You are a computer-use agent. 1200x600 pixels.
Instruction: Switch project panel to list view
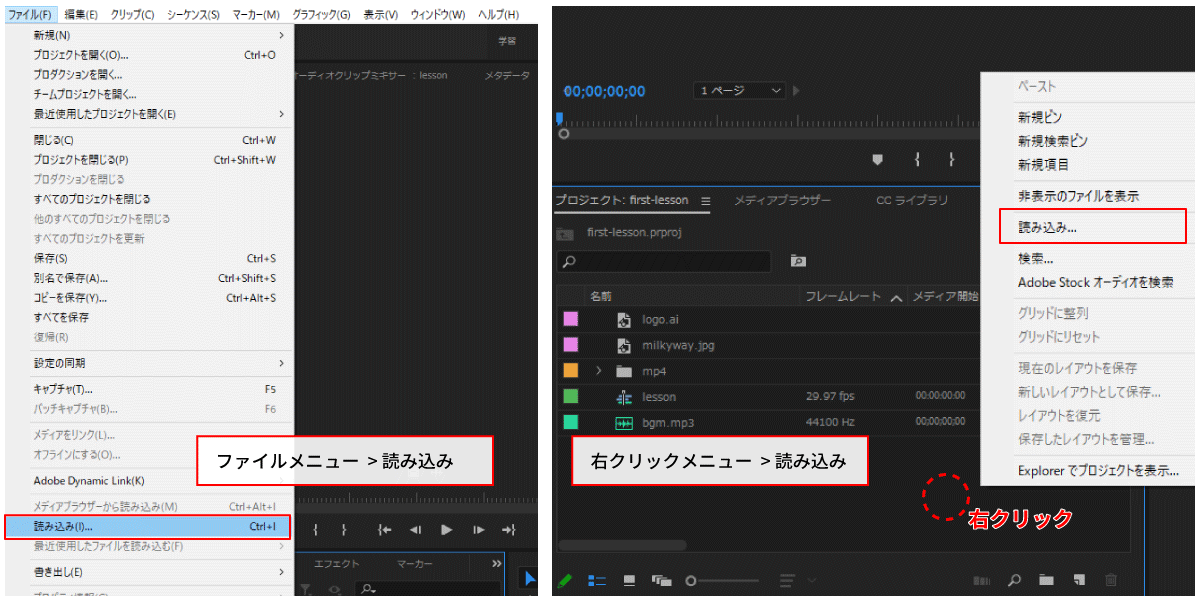pos(597,580)
